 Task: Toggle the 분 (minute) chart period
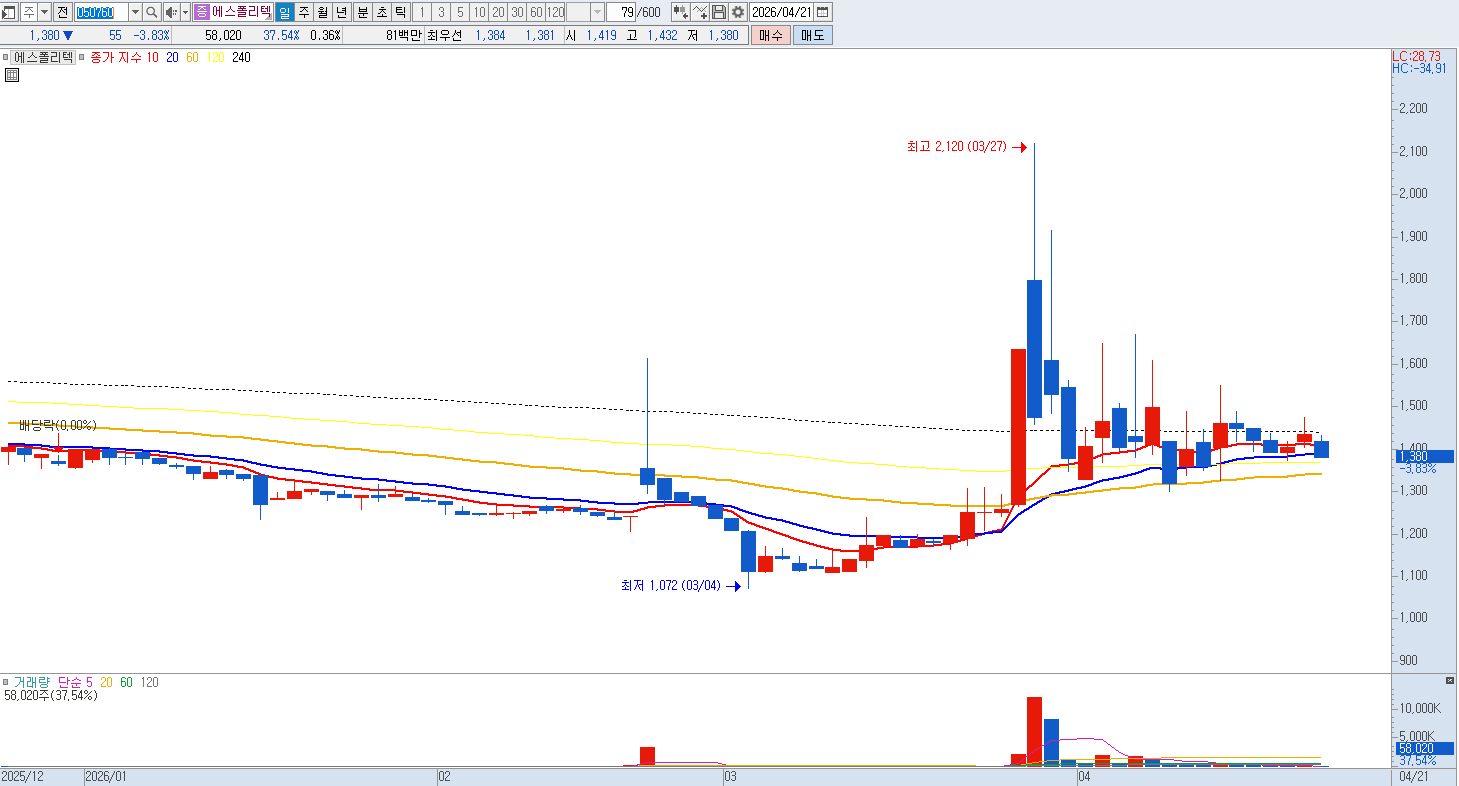(x=363, y=12)
